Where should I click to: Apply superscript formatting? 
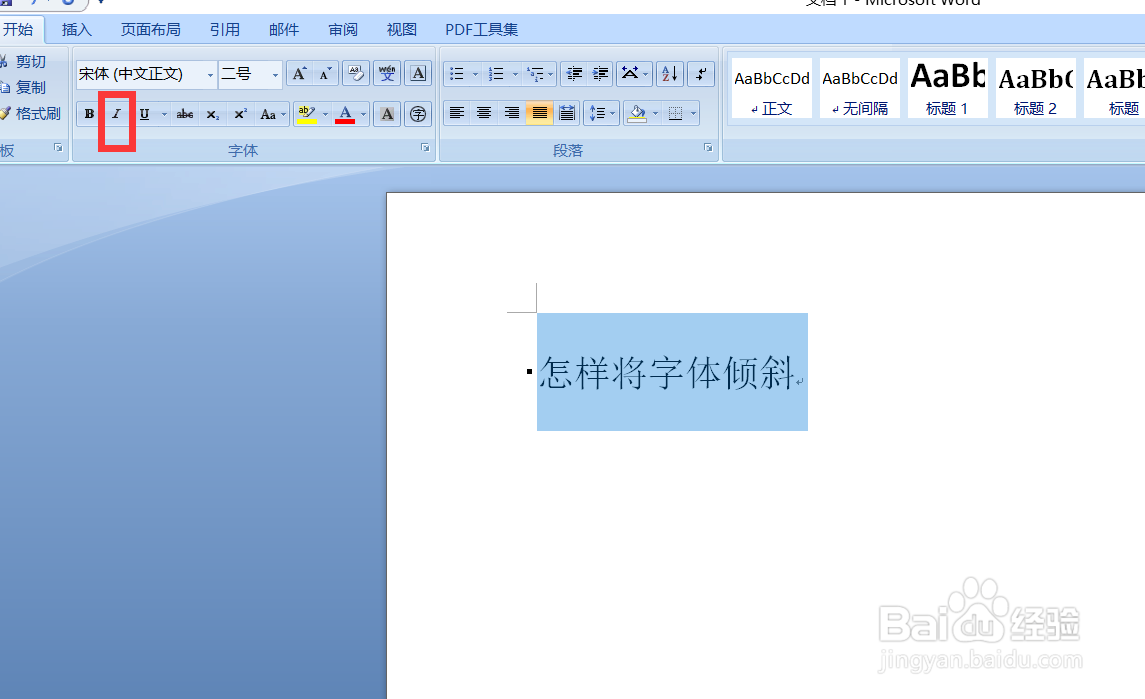pos(239,114)
